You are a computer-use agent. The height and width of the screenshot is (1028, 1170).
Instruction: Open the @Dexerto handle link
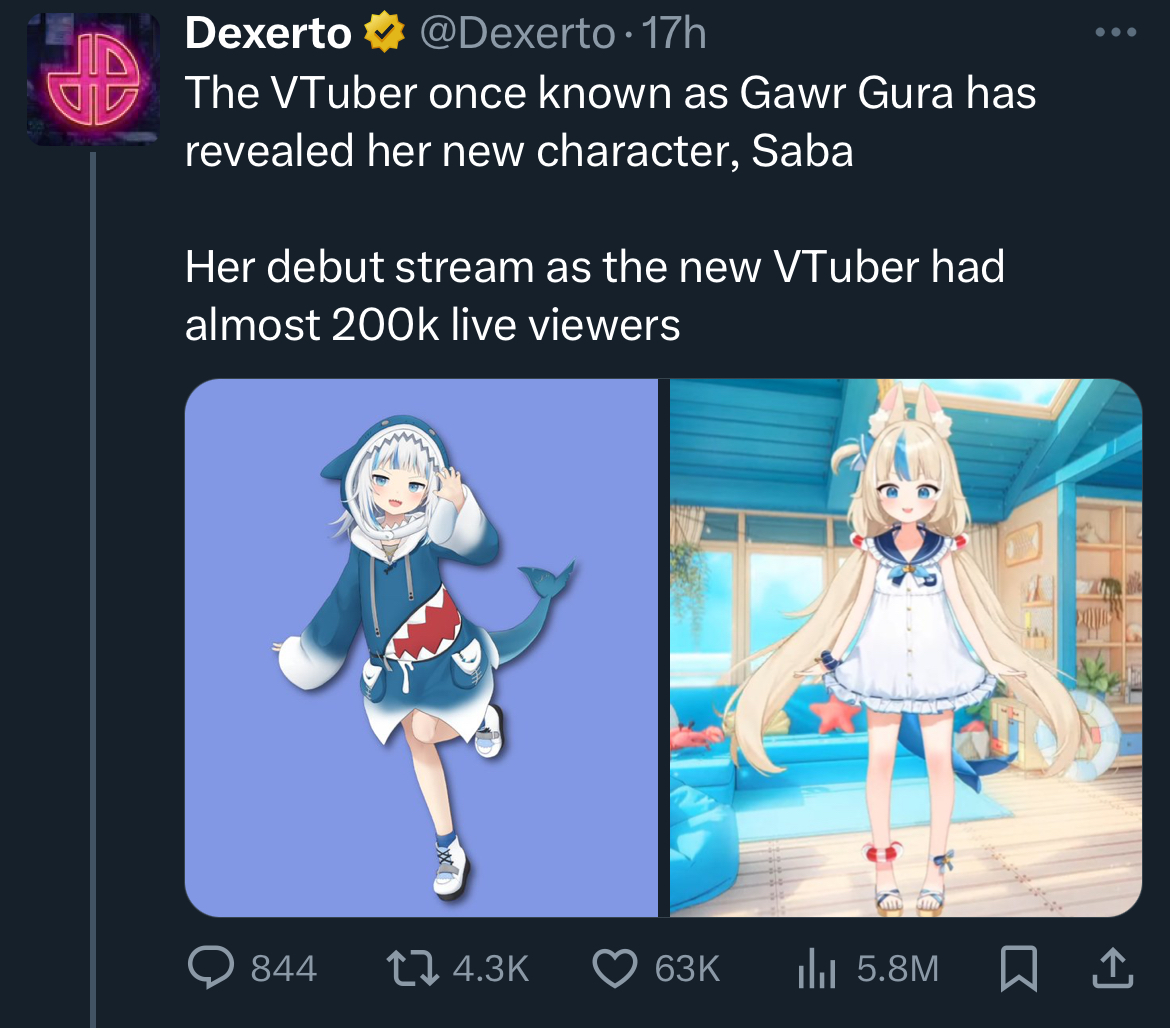517,34
